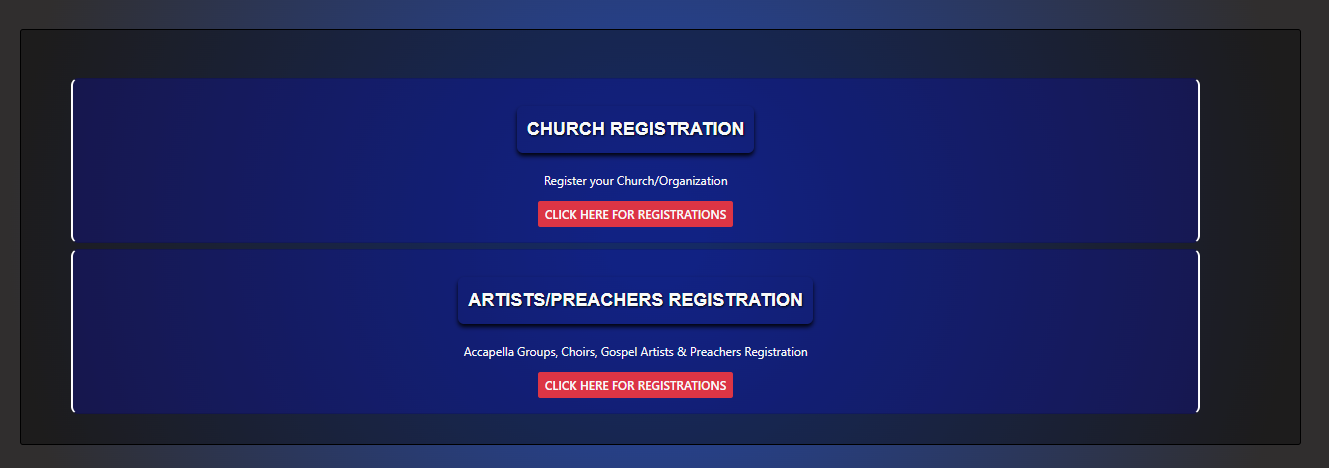
Task: Click the red registrations button under Artists/Preachers
Action: click(635, 385)
